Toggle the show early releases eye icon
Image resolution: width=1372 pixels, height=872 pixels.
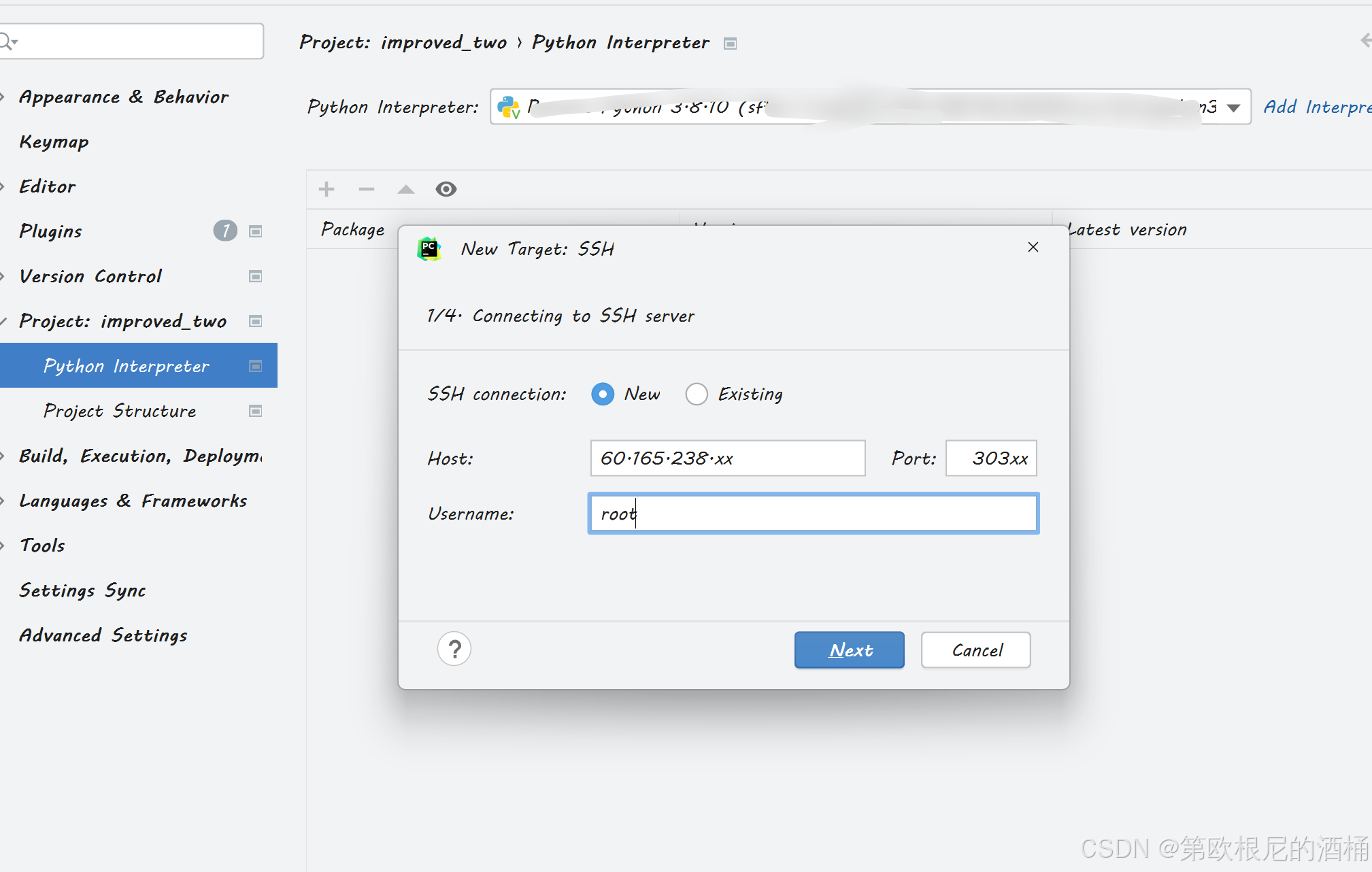(446, 189)
